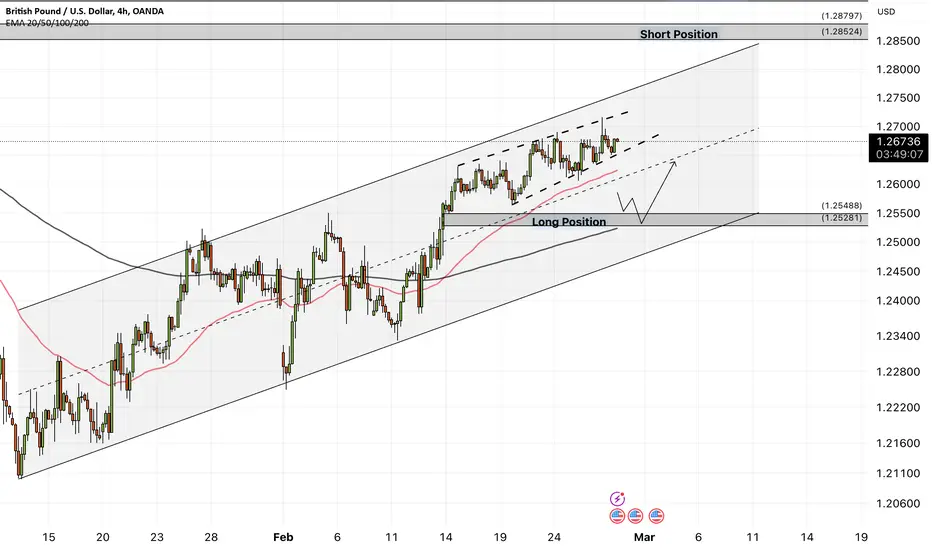Click 1.27500 on the price axis
Screen dimensions: 932x550
898,98
